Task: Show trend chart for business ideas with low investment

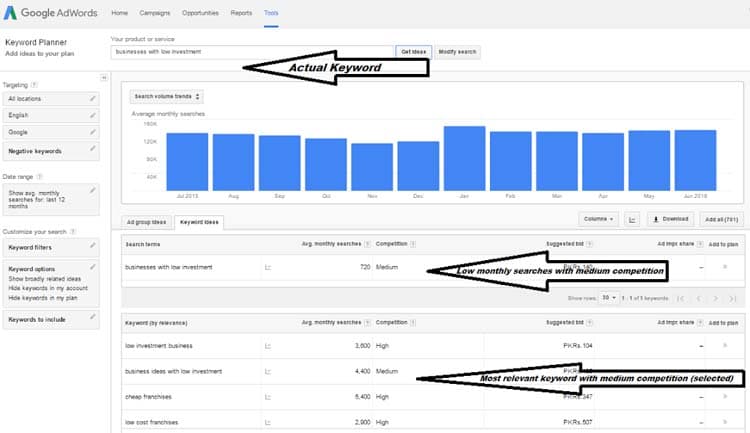Action: click(x=268, y=371)
